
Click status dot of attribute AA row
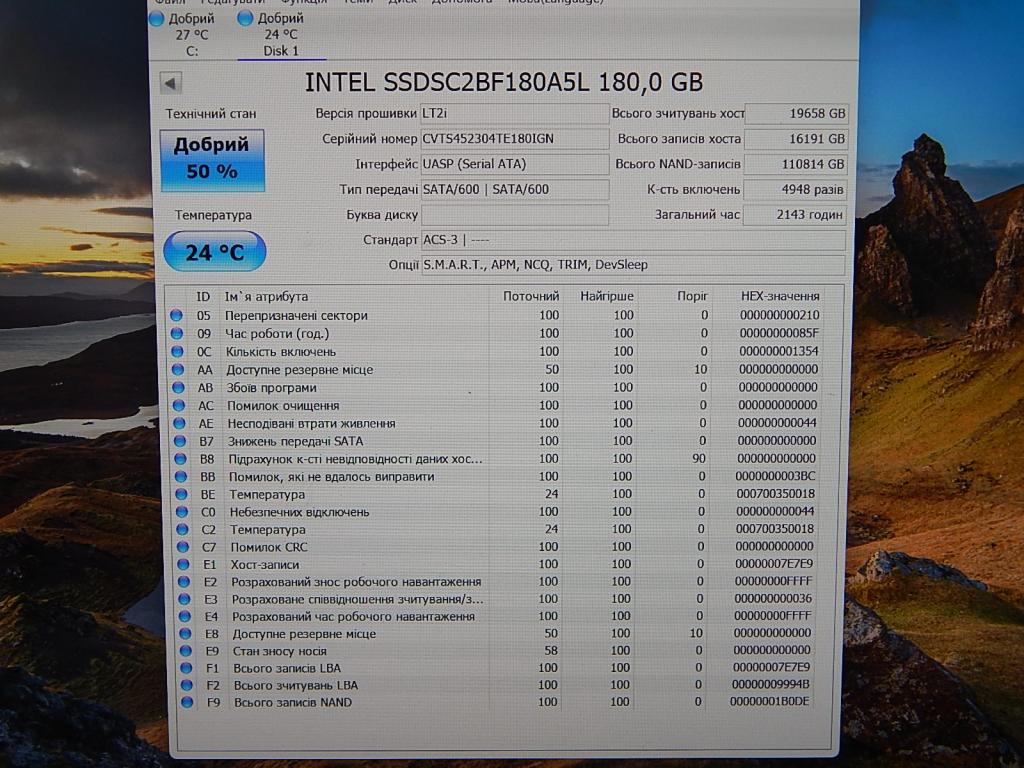click(x=178, y=369)
